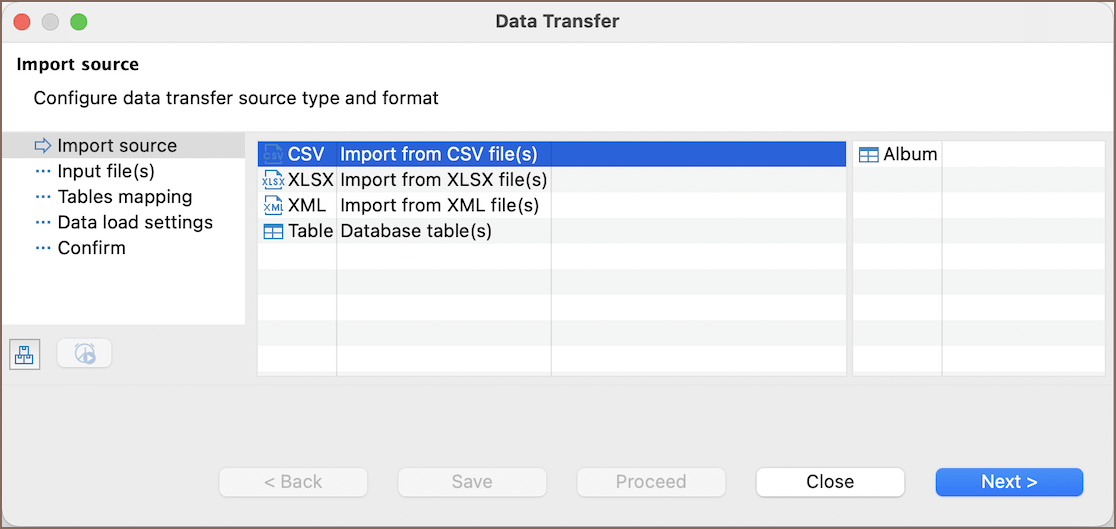Select the Confirm step in sidebar

[91, 248]
